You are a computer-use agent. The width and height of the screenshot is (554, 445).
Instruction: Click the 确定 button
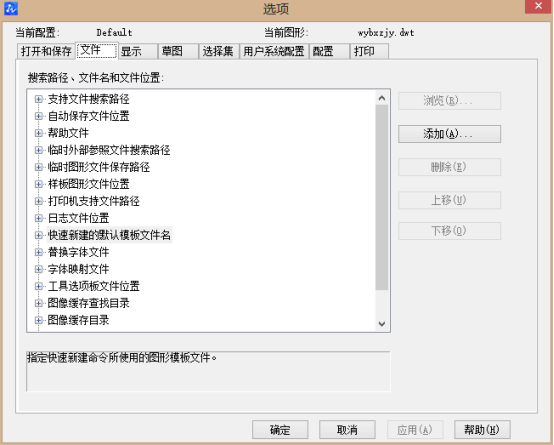[x=280, y=430]
